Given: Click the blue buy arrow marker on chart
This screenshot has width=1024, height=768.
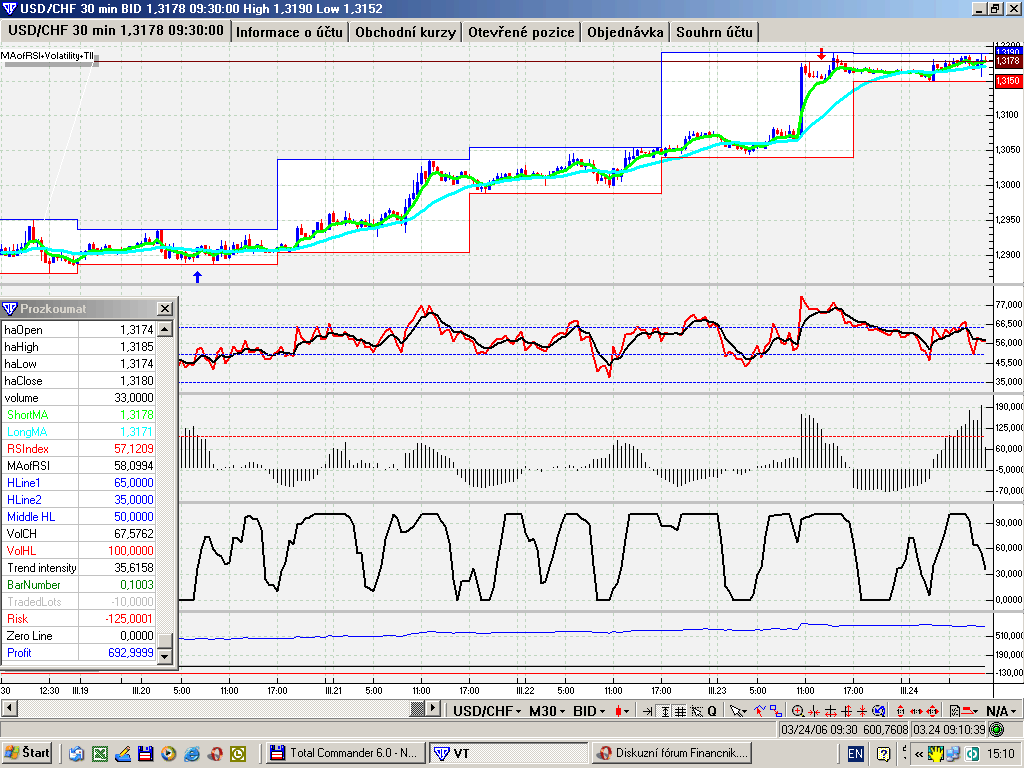Looking at the screenshot, I should click(x=197, y=277).
